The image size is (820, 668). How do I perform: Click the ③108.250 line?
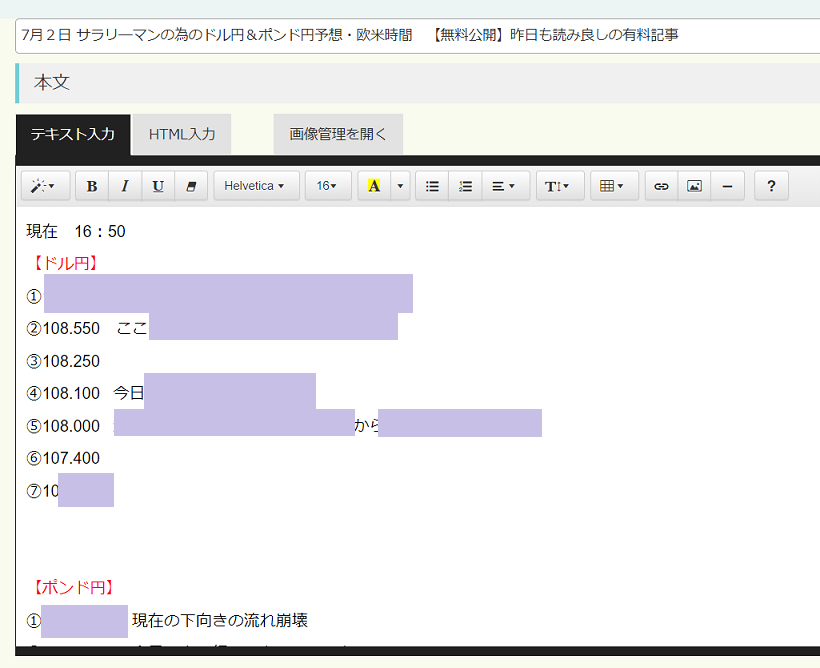tap(63, 361)
